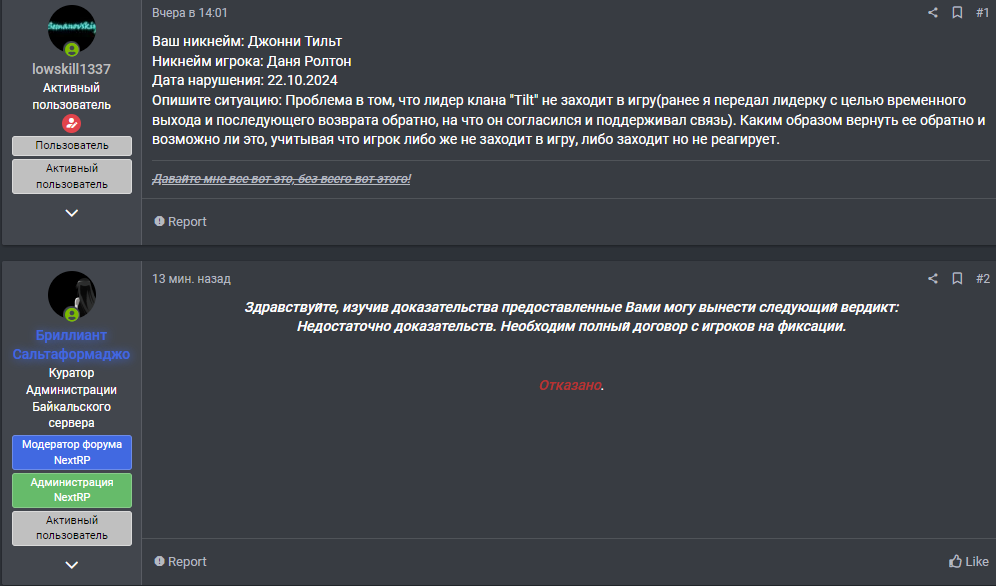Open permalink #1 of the first post

click(982, 13)
